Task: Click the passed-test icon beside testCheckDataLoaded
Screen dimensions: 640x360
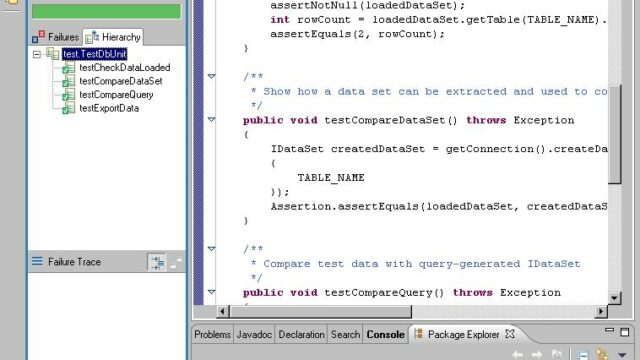Action: pos(69,68)
